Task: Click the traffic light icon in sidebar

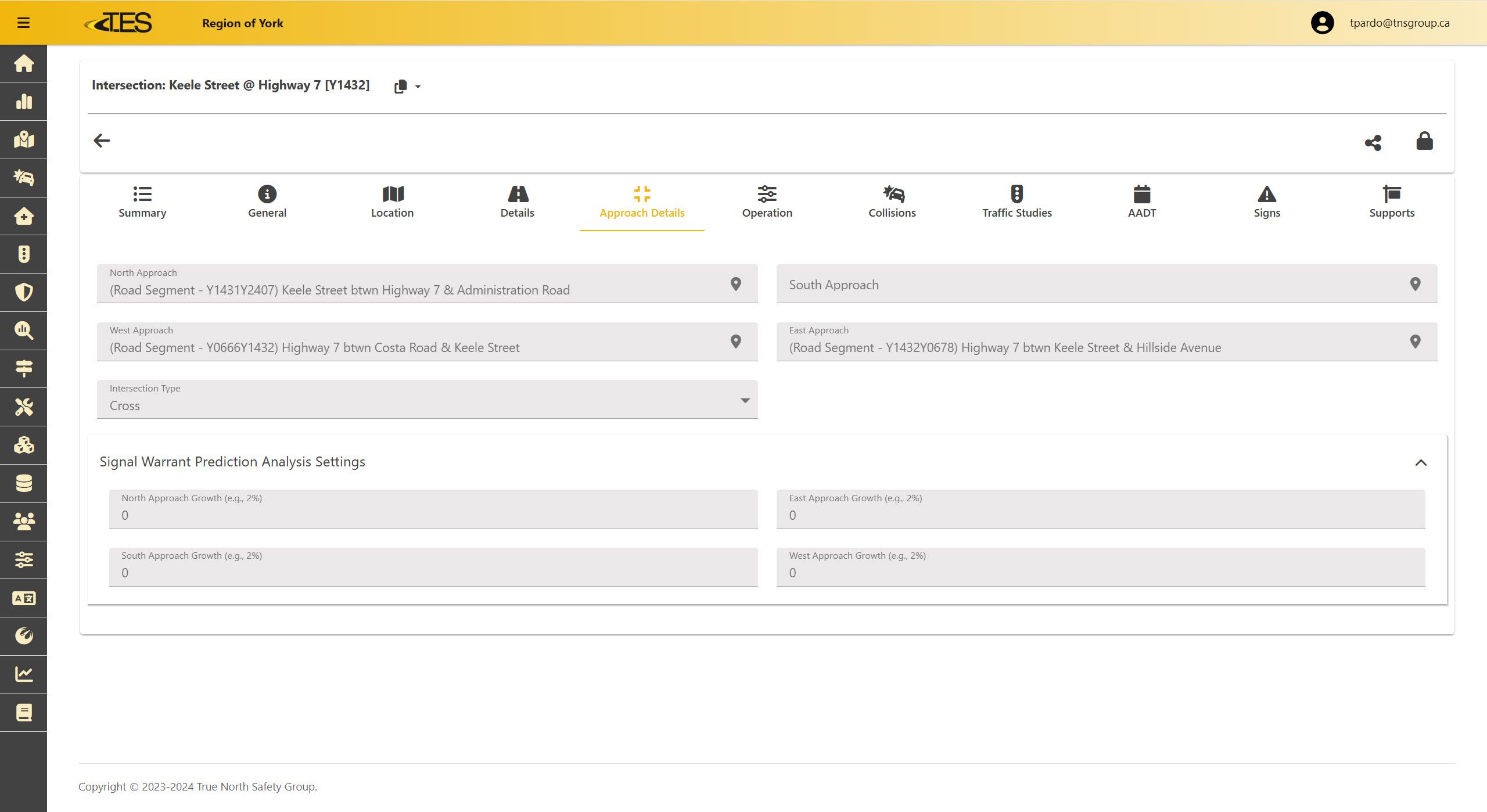Action: pyautogui.click(x=24, y=254)
